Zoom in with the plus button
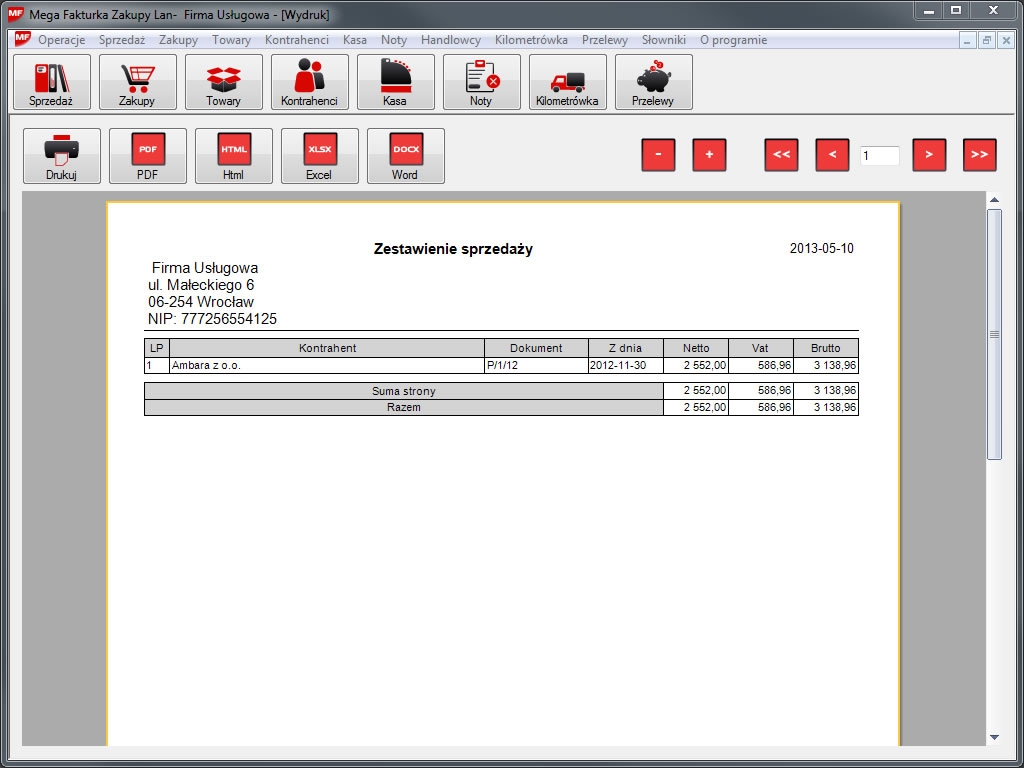This screenshot has width=1024, height=768. click(x=709, y=155)
